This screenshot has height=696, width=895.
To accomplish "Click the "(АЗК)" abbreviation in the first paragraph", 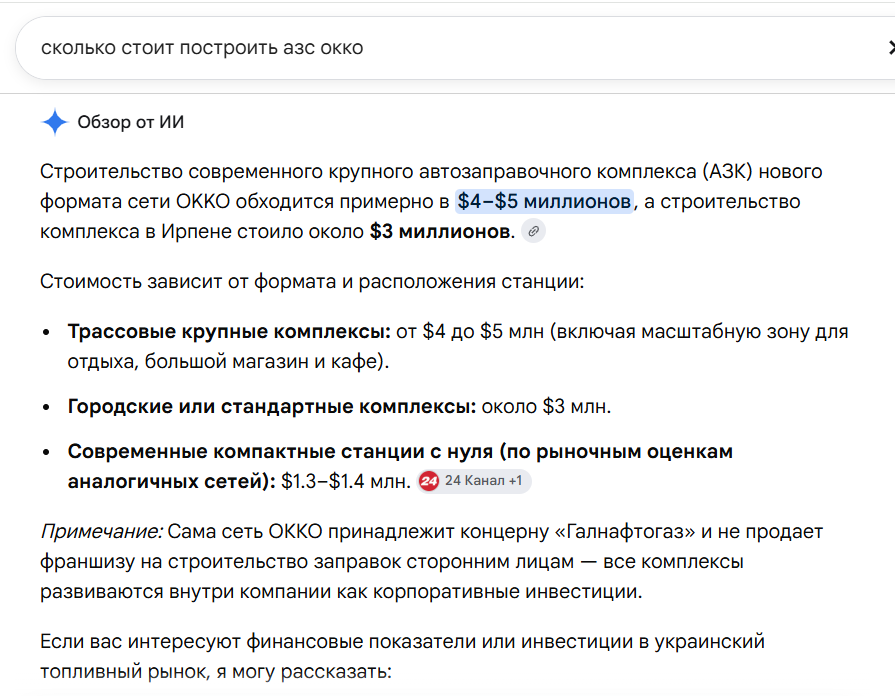I will click(727, 172).
